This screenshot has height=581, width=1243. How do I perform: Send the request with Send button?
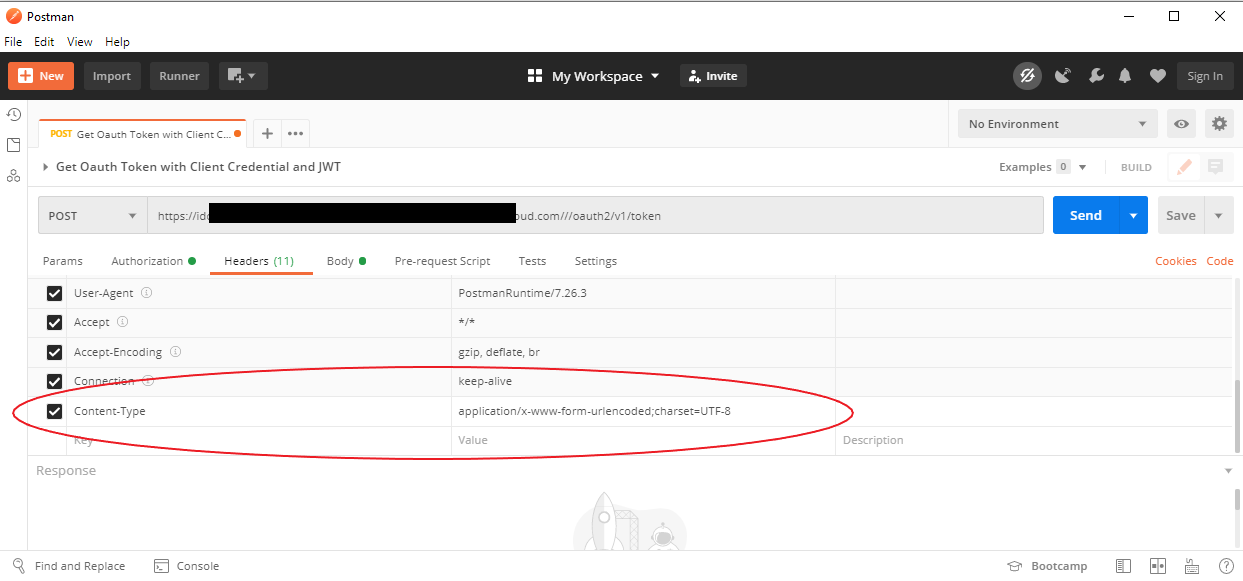pos(1086,215)
